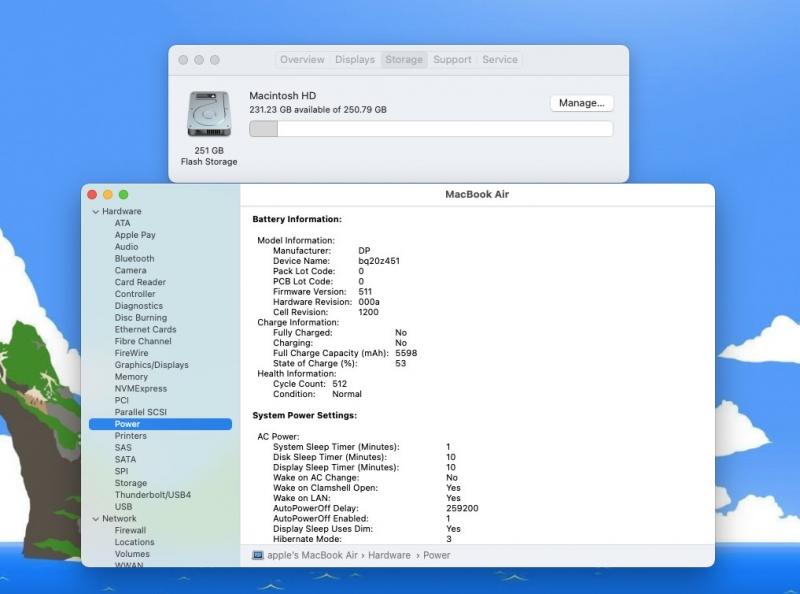Viewport: 800px width, 594px height.
Task: Open the Service tab
Action: pos(499,59)
